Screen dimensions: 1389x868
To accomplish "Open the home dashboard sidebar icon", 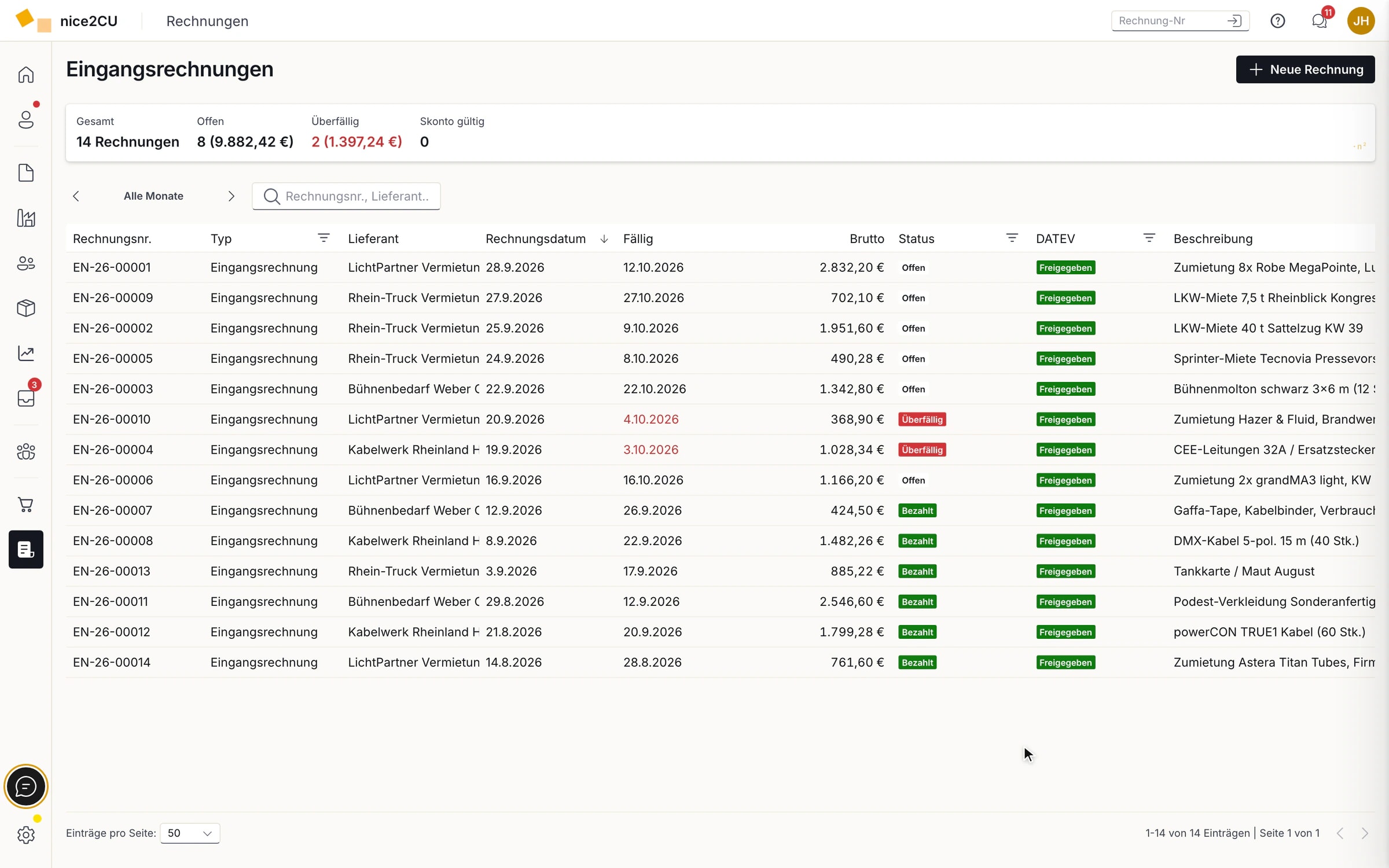I will (x=25, y=75).
